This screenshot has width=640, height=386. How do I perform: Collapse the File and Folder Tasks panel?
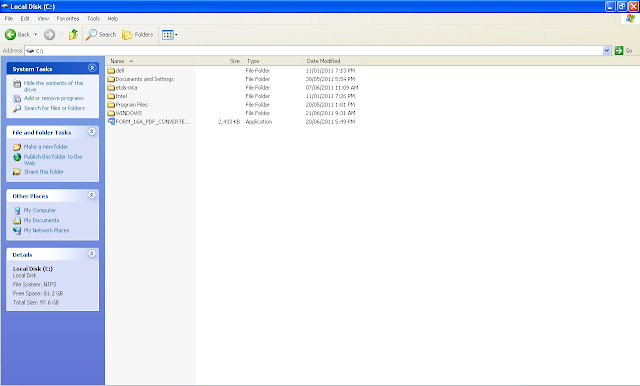point(92,132)
